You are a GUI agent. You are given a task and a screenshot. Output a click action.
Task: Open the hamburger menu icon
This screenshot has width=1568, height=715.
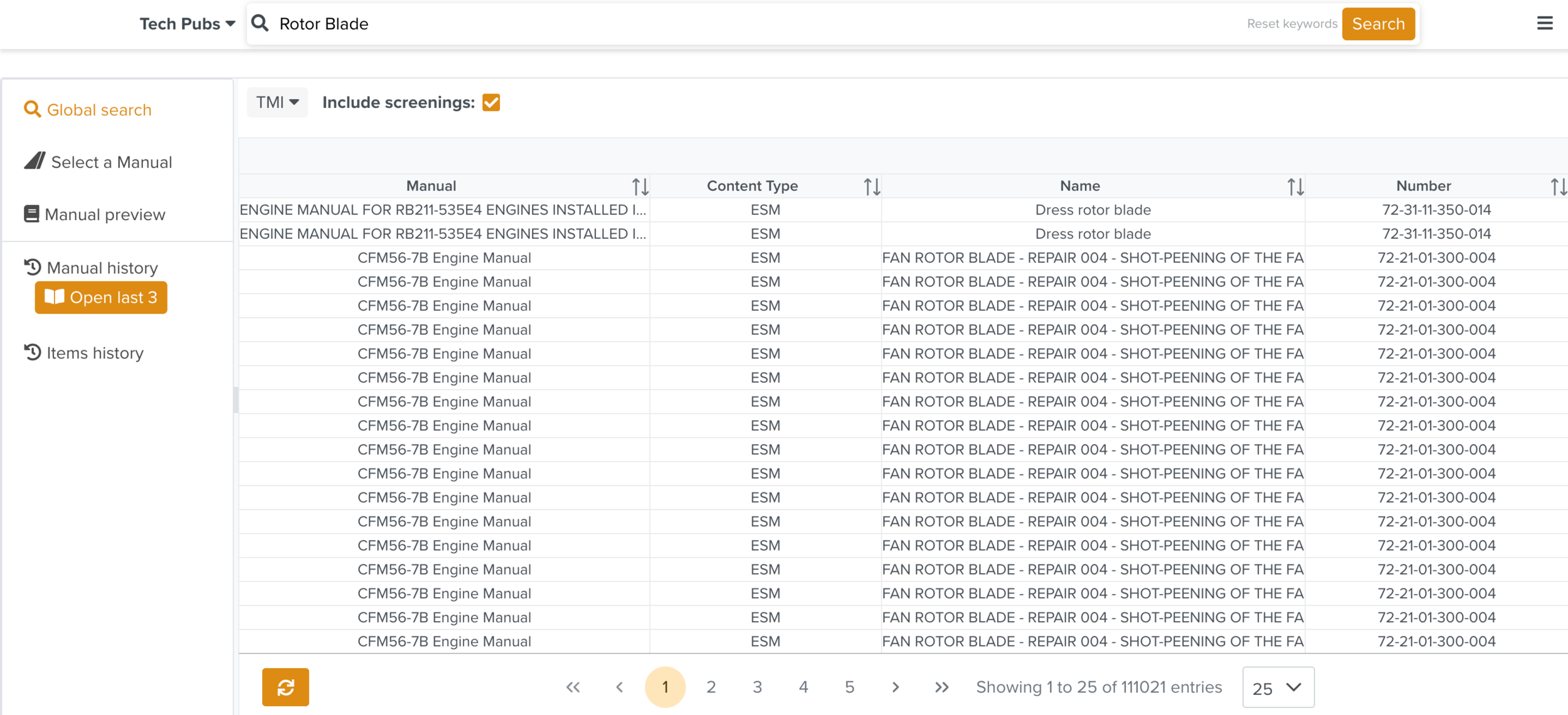point(1545,23)
